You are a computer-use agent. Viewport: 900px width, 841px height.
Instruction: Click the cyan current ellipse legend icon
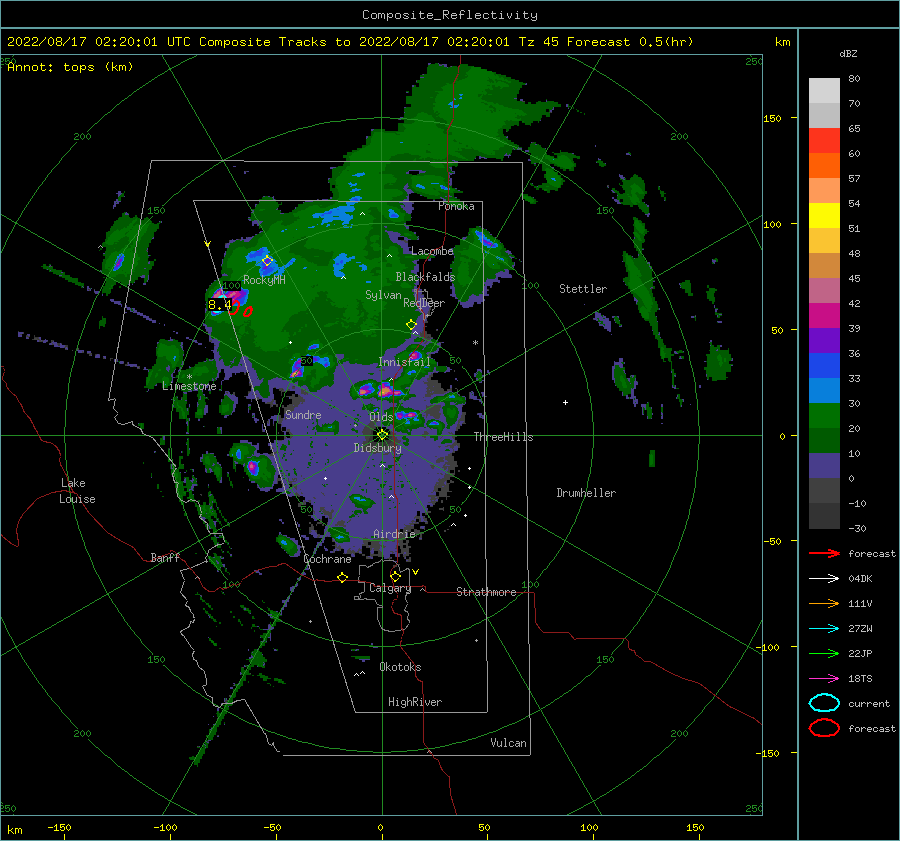pyautogui.click(x=824, y=703)
